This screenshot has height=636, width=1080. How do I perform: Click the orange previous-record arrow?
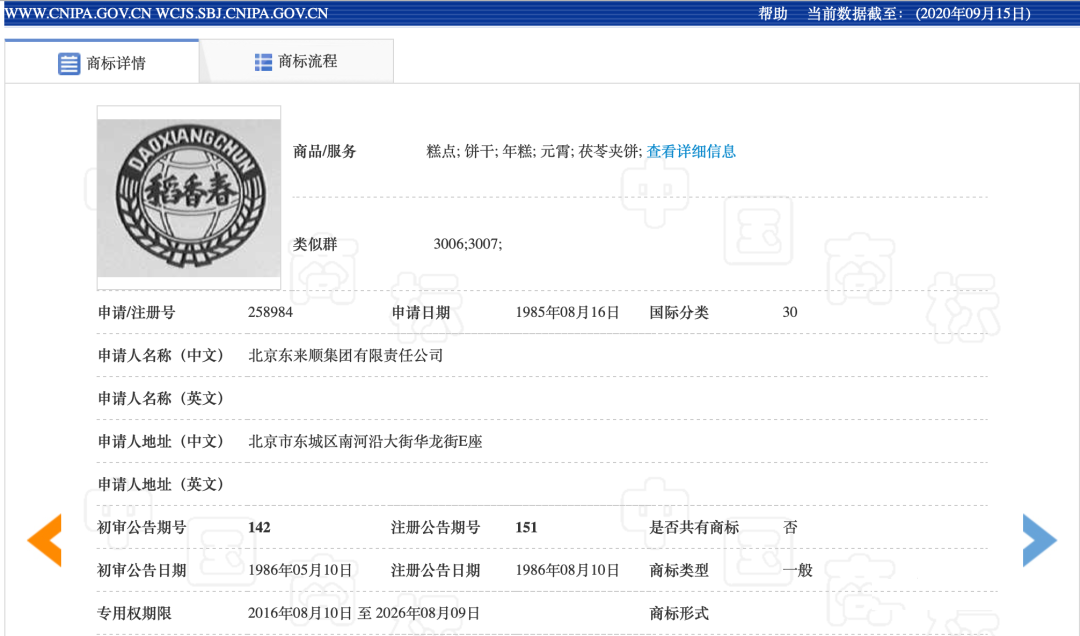coord(45,540)
